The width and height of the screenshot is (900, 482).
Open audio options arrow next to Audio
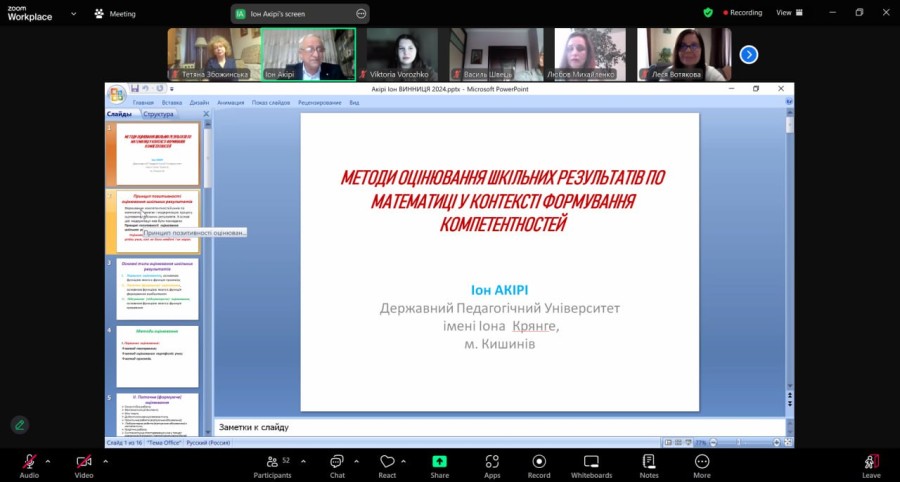click(48, 461)
